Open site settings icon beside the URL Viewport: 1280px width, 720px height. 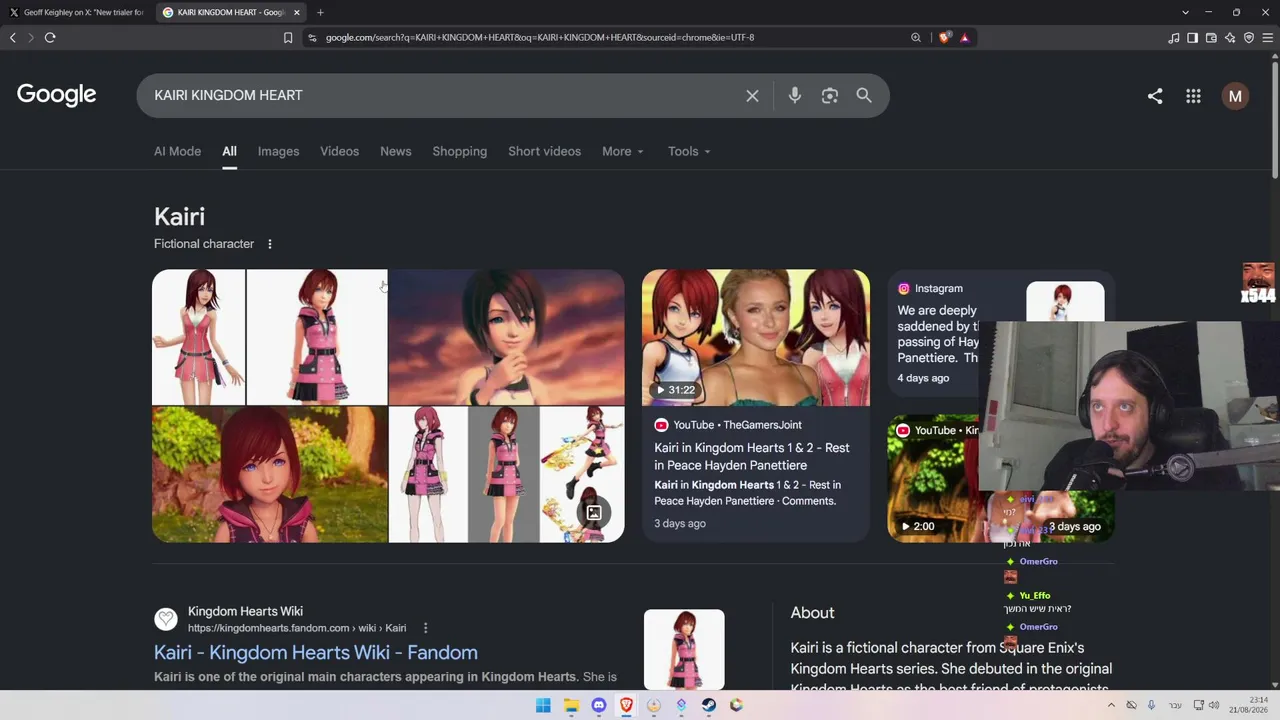coord(312,38)
